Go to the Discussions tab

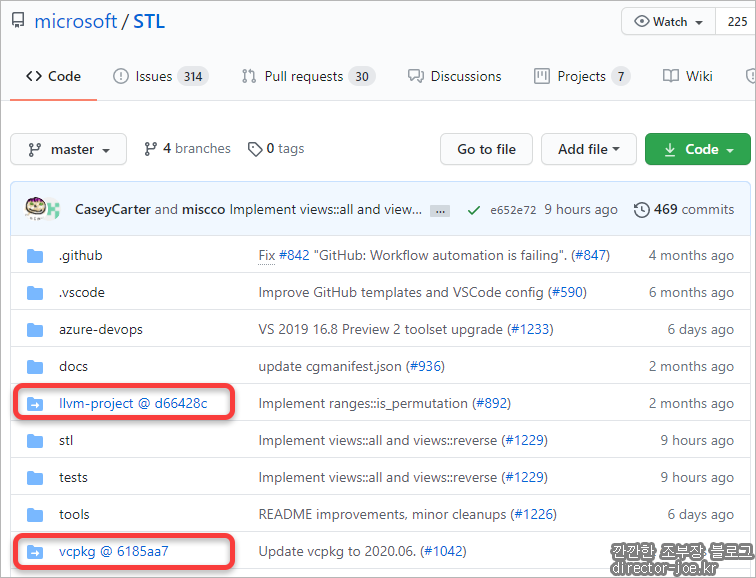tap(454, 76)
